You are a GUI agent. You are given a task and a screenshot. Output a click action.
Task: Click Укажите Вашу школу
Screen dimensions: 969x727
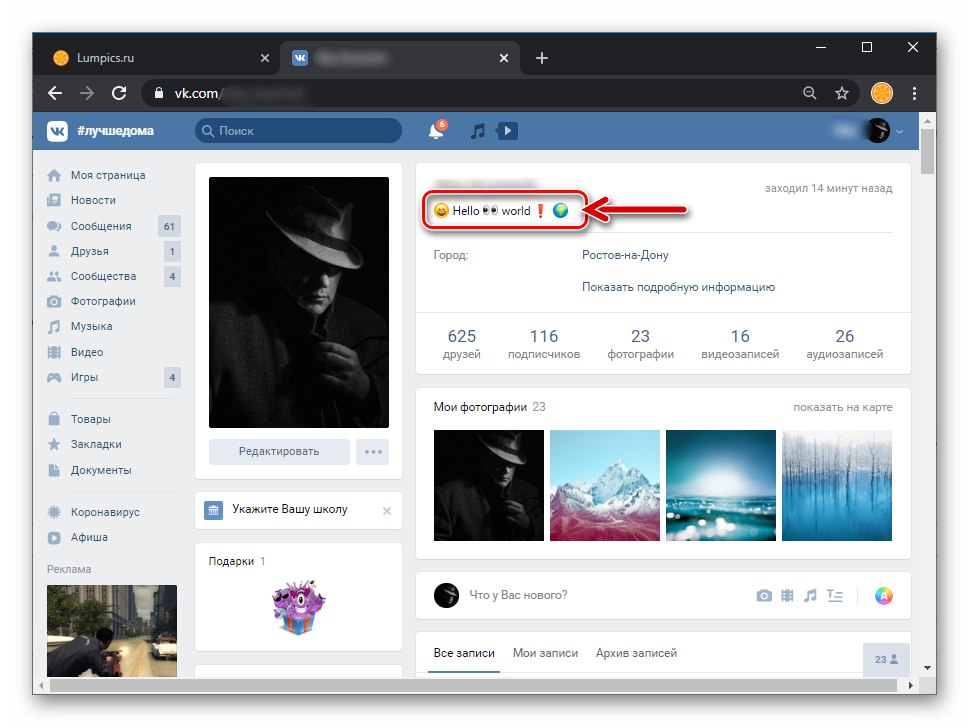click(290, 509)
